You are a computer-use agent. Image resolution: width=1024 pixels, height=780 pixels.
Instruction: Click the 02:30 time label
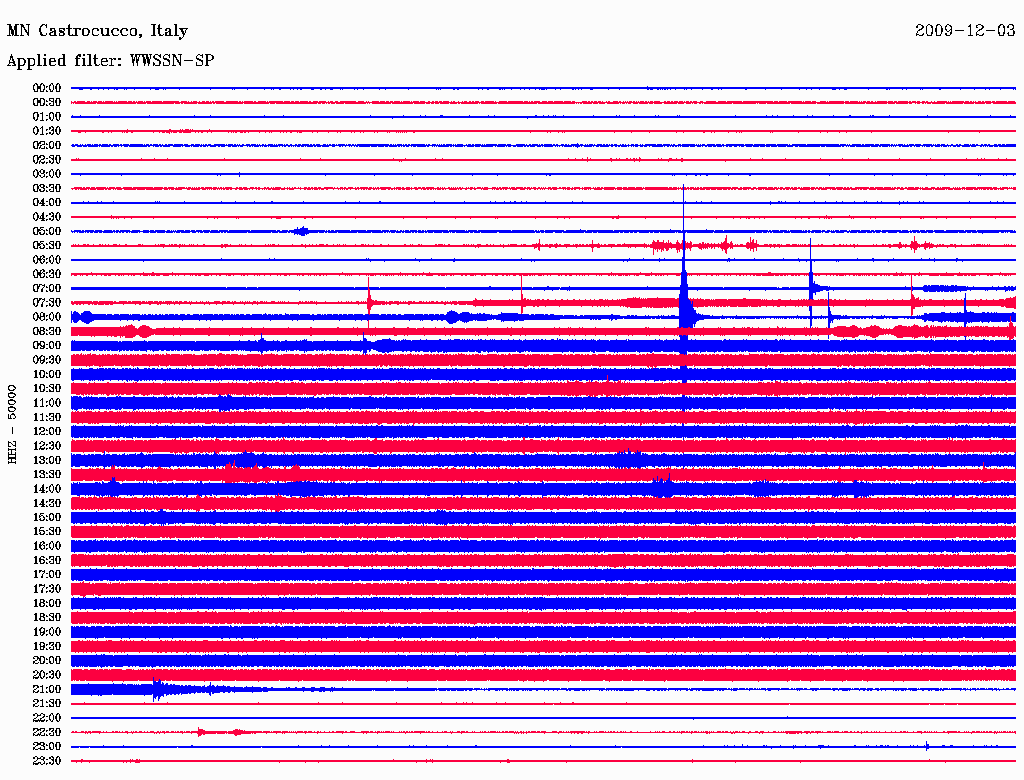click(x=47, y=159)
